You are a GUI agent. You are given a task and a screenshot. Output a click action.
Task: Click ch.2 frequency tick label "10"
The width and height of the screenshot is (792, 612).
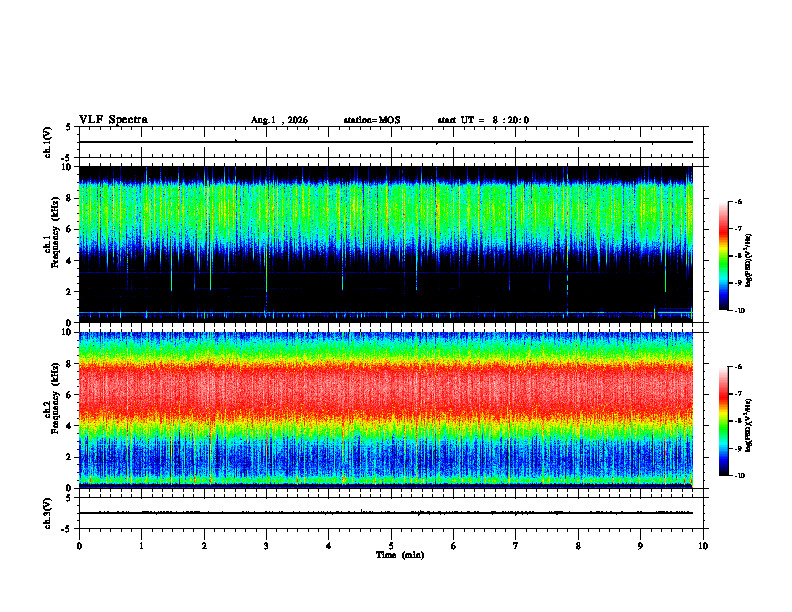(x=68, y=332)
